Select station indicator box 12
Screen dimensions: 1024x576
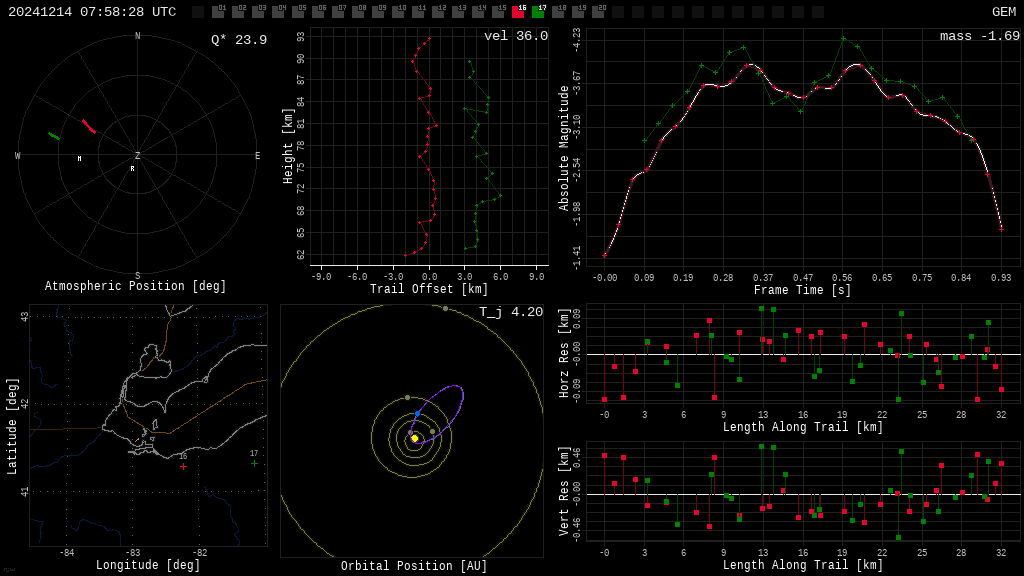click(x=438, y=11)
